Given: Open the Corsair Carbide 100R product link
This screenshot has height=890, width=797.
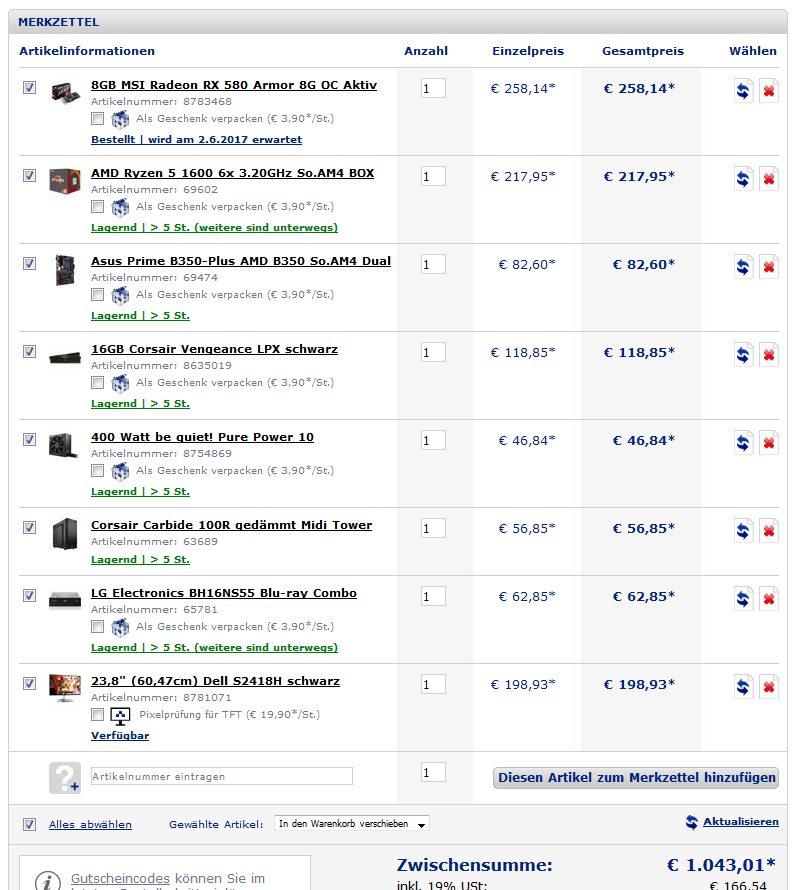Looking at the screenshot, I should coord(232,525).
